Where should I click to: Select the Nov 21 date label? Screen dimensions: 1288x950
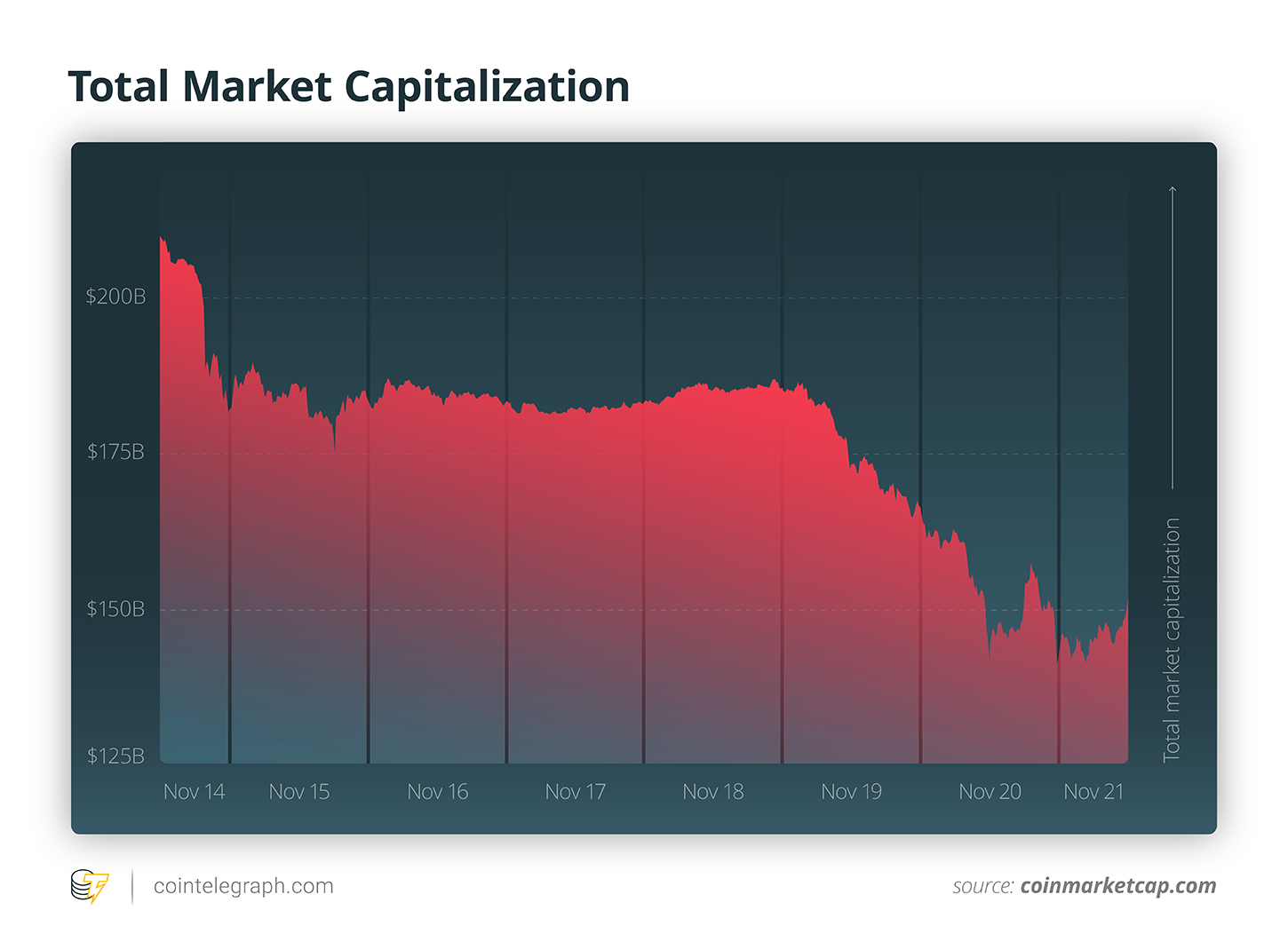coord(1093,791)
